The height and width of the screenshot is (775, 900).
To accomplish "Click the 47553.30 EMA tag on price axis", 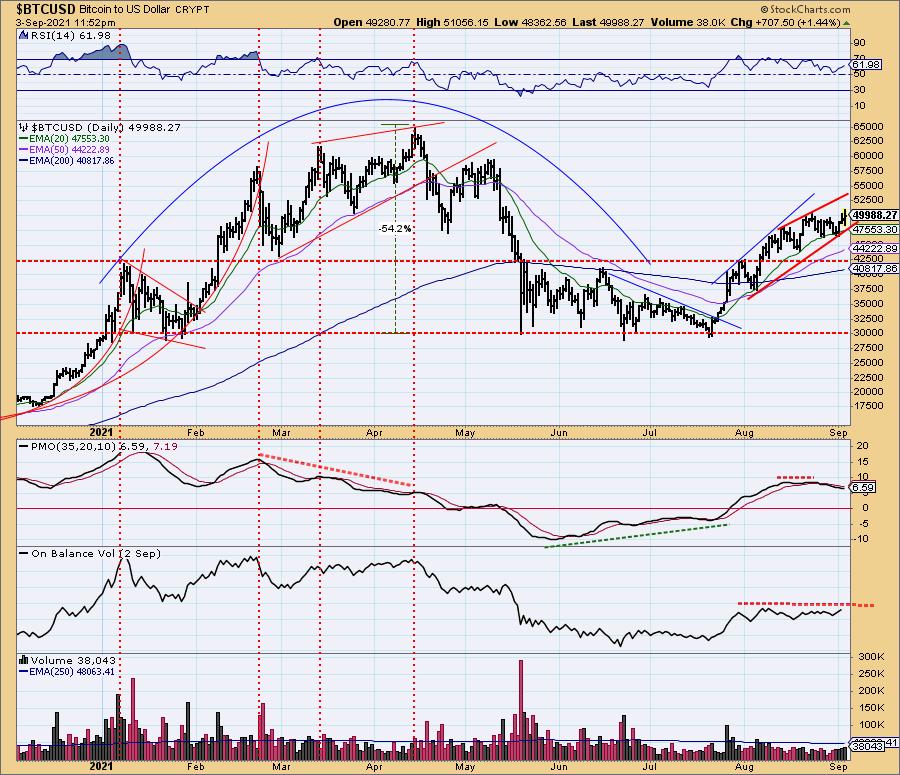I will 875,229.
